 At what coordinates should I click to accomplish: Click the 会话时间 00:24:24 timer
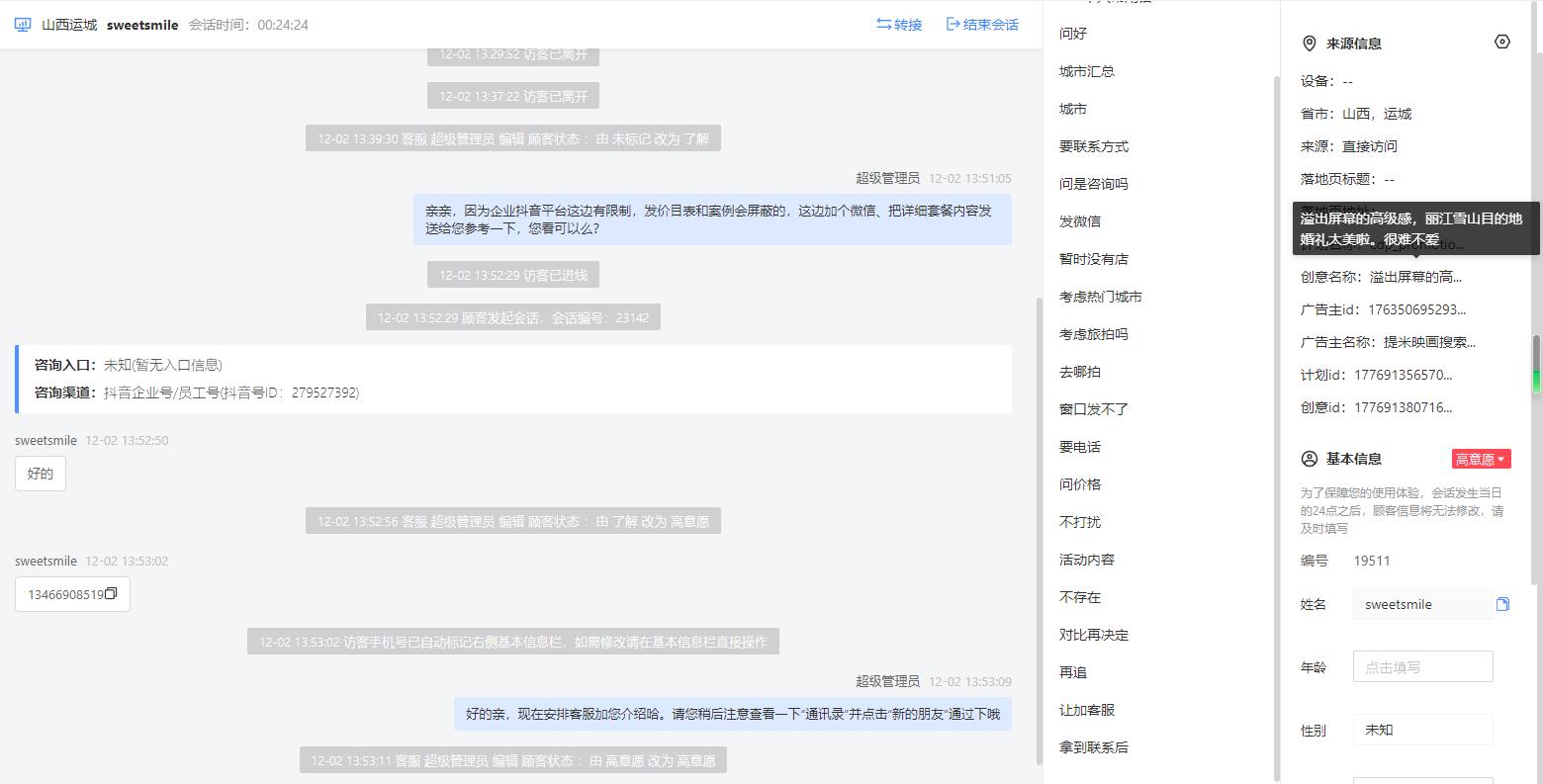(x=248, y=25)
